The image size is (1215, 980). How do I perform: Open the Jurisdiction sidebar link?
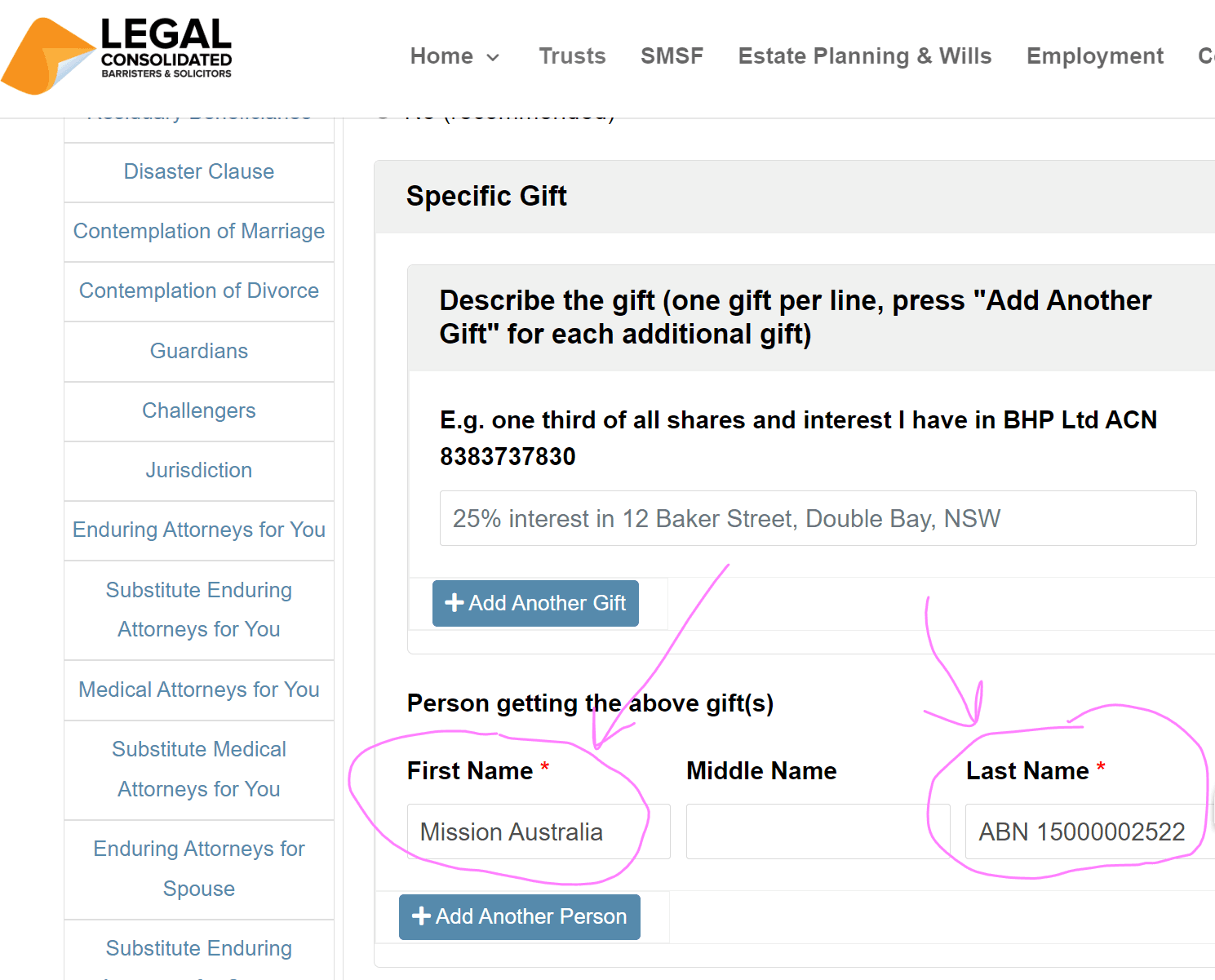(198, 470)
